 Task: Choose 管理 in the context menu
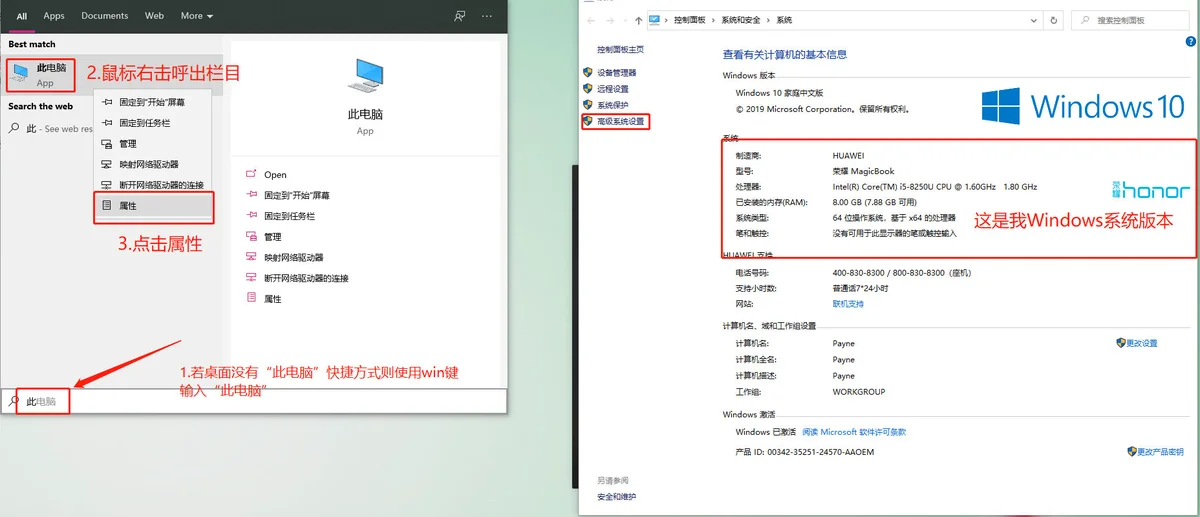point(154,144)
